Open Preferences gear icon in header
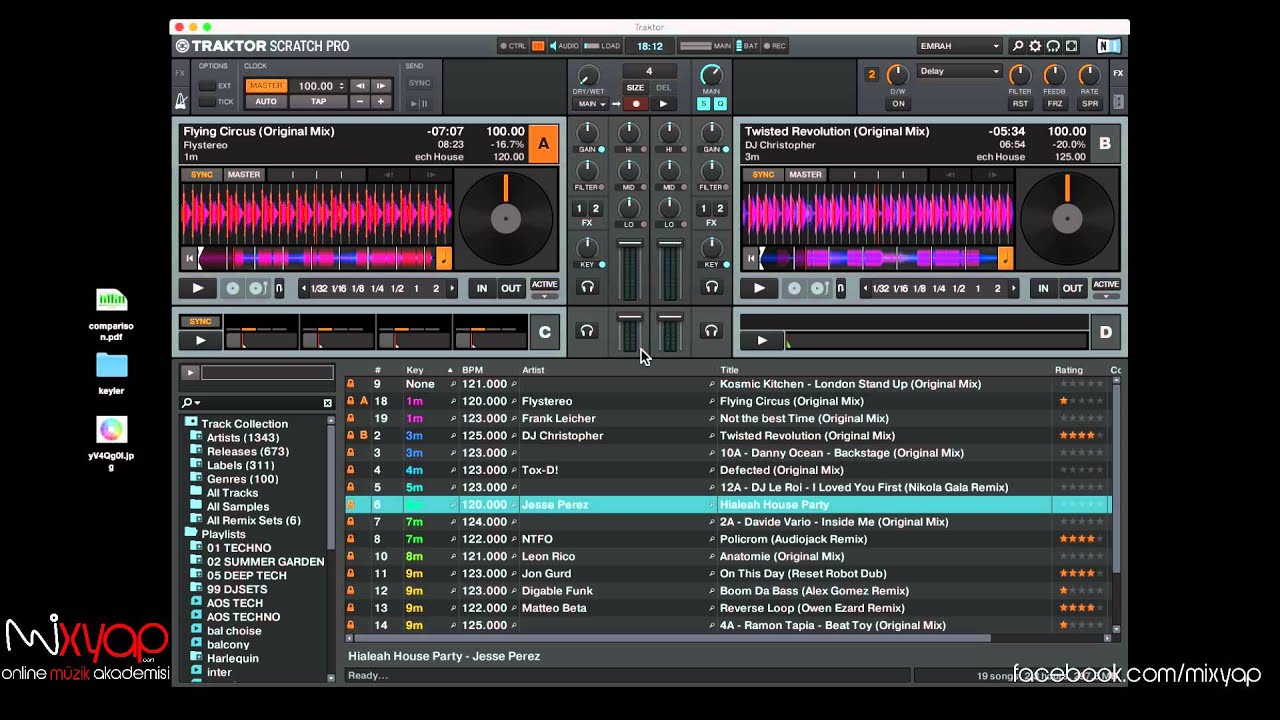 point(1035,46)
